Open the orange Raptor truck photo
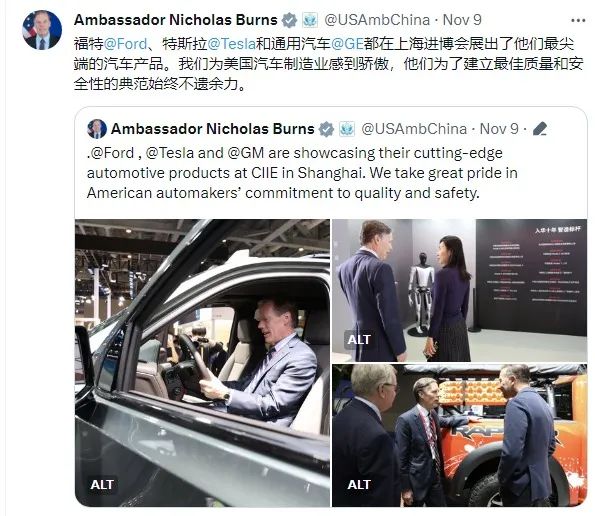The image size is (595, 516). [x=460, y=435]
